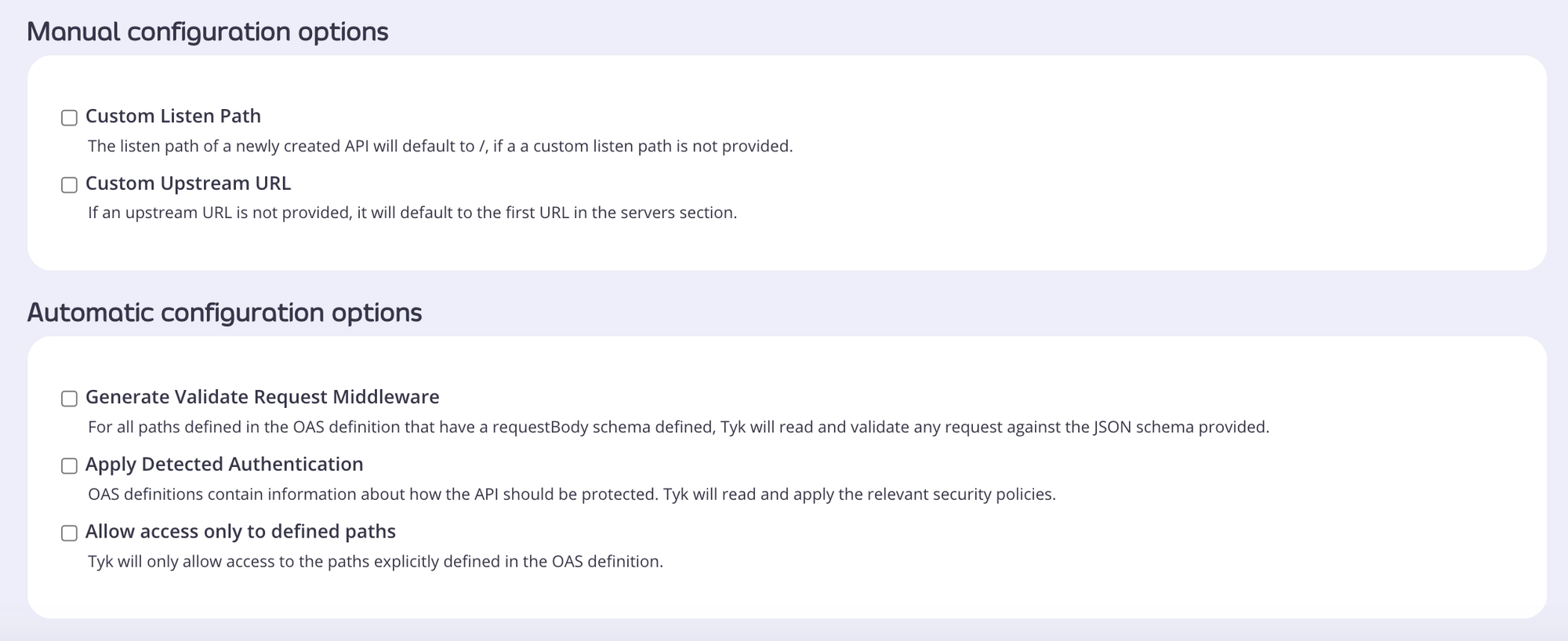Select the Custom Listen Path label
Screen dimensions: 1568x641
coord(174,115)
